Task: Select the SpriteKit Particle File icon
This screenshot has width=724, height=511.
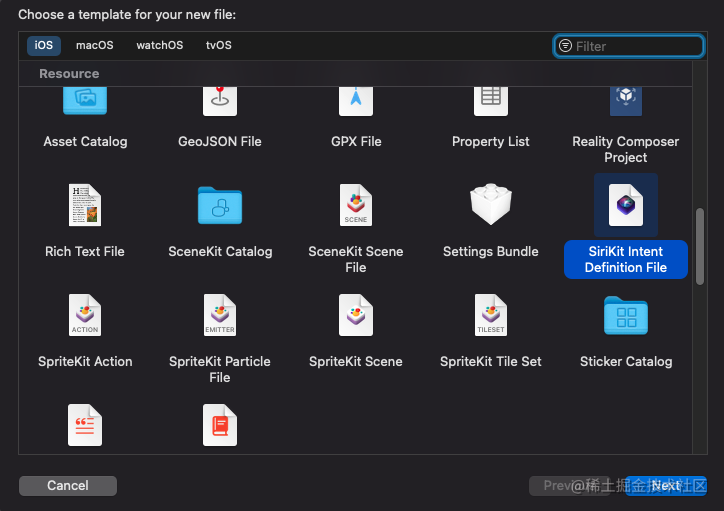Action: tap(220, 315)
